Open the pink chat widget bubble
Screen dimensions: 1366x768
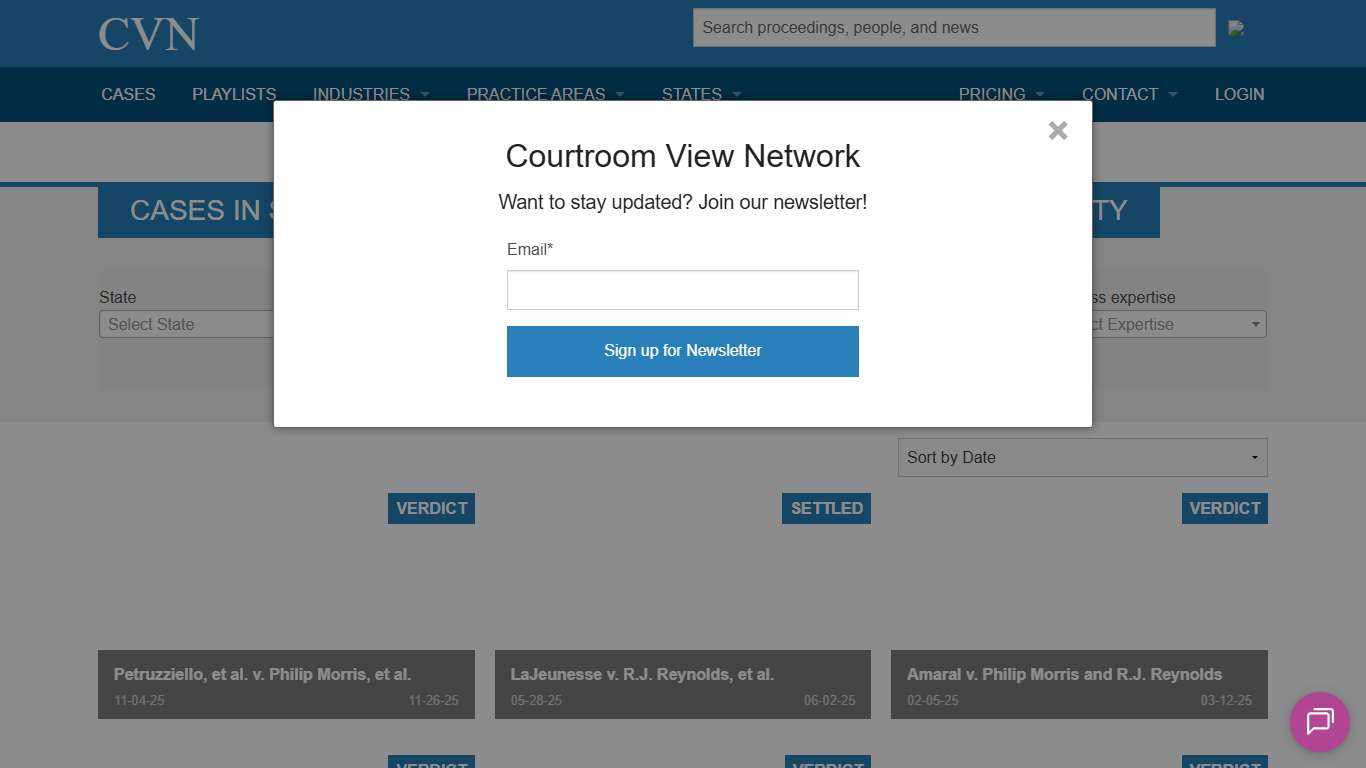coord(1319,722)
